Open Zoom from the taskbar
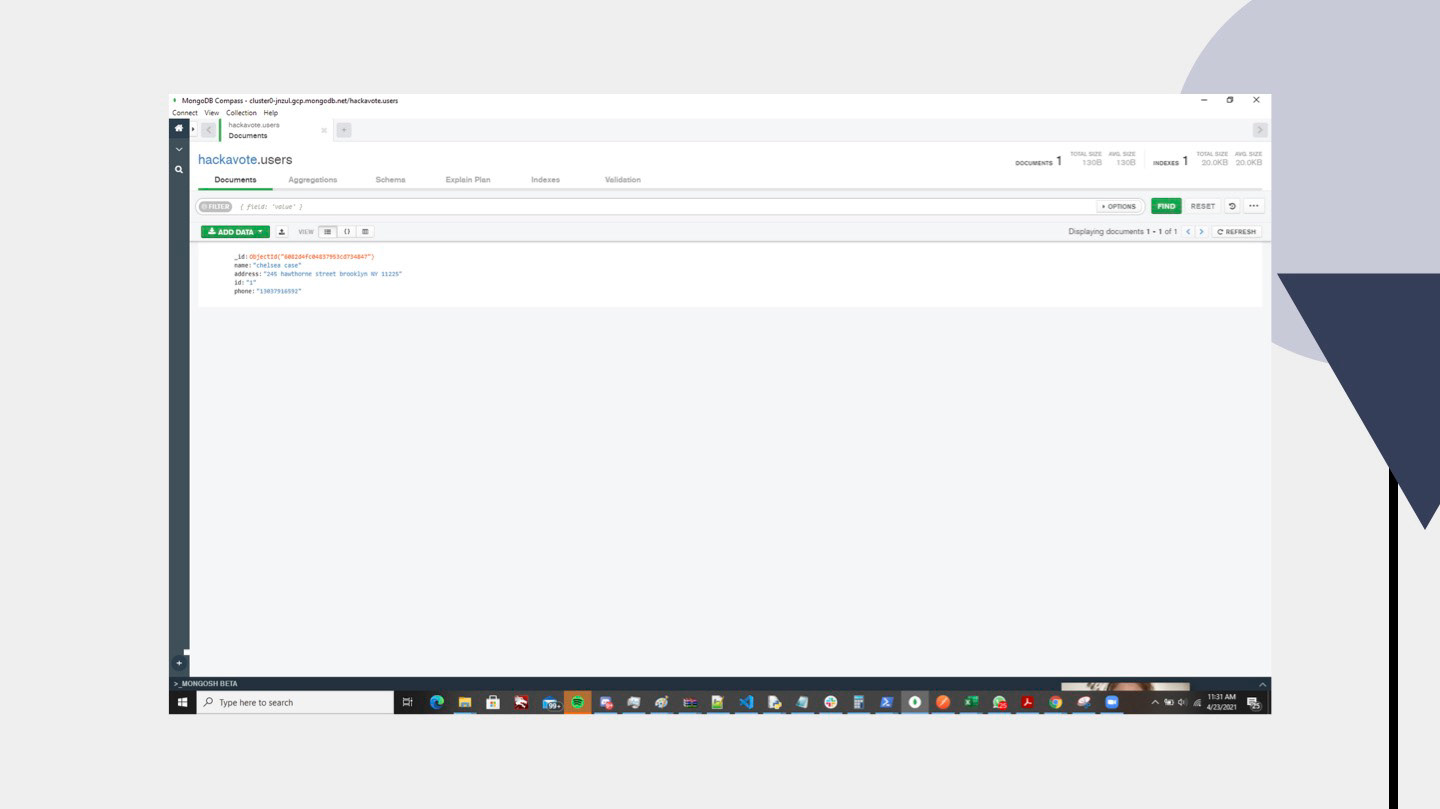The image size is (1440, 809). (1111, 702)
